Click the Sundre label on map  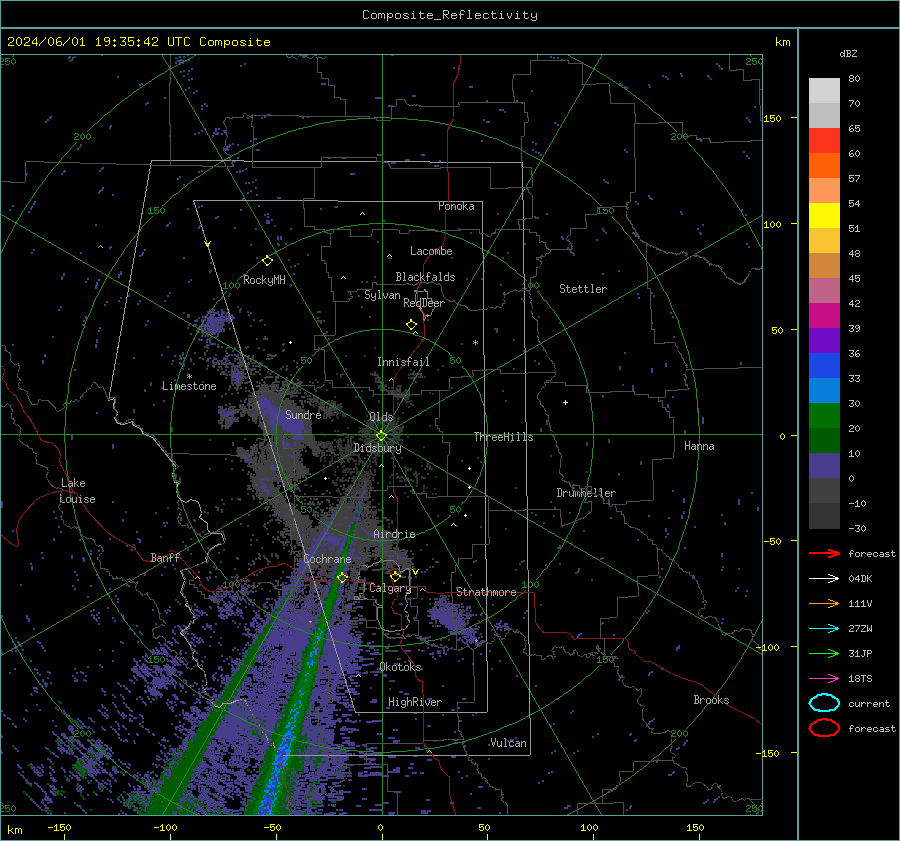[303, 414]
